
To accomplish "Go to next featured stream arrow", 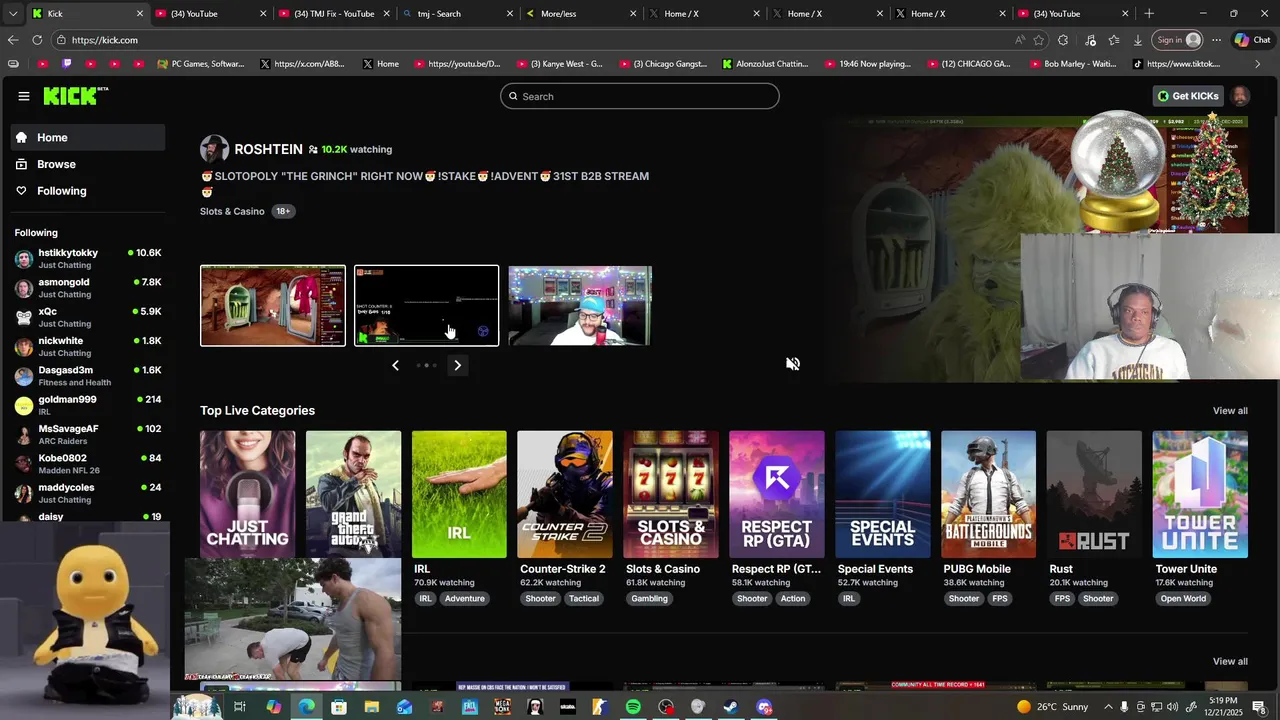I will (x=458, y=365).
